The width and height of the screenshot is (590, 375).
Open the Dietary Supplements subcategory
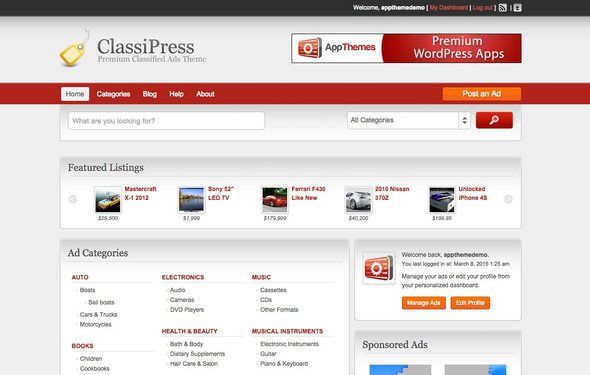[198, 354]
